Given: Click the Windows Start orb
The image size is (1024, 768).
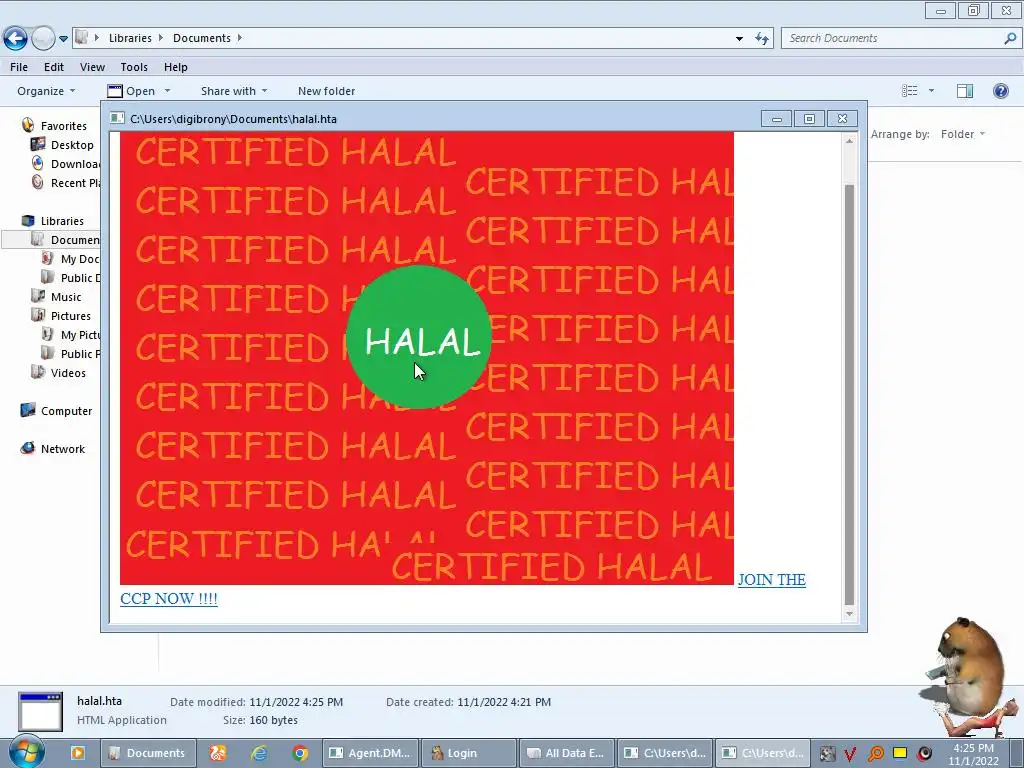Looking at the screenshot, I should click(26, 752).
